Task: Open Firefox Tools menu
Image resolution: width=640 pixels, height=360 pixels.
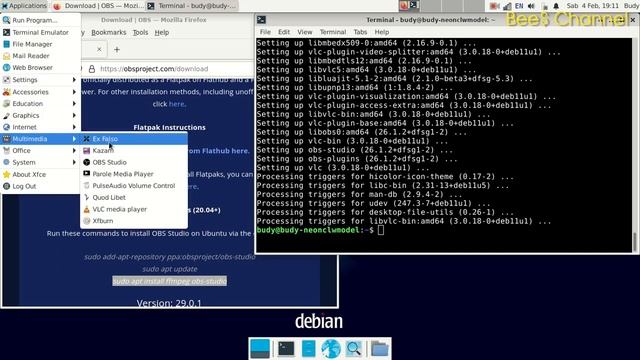Action: pos(140,32)
